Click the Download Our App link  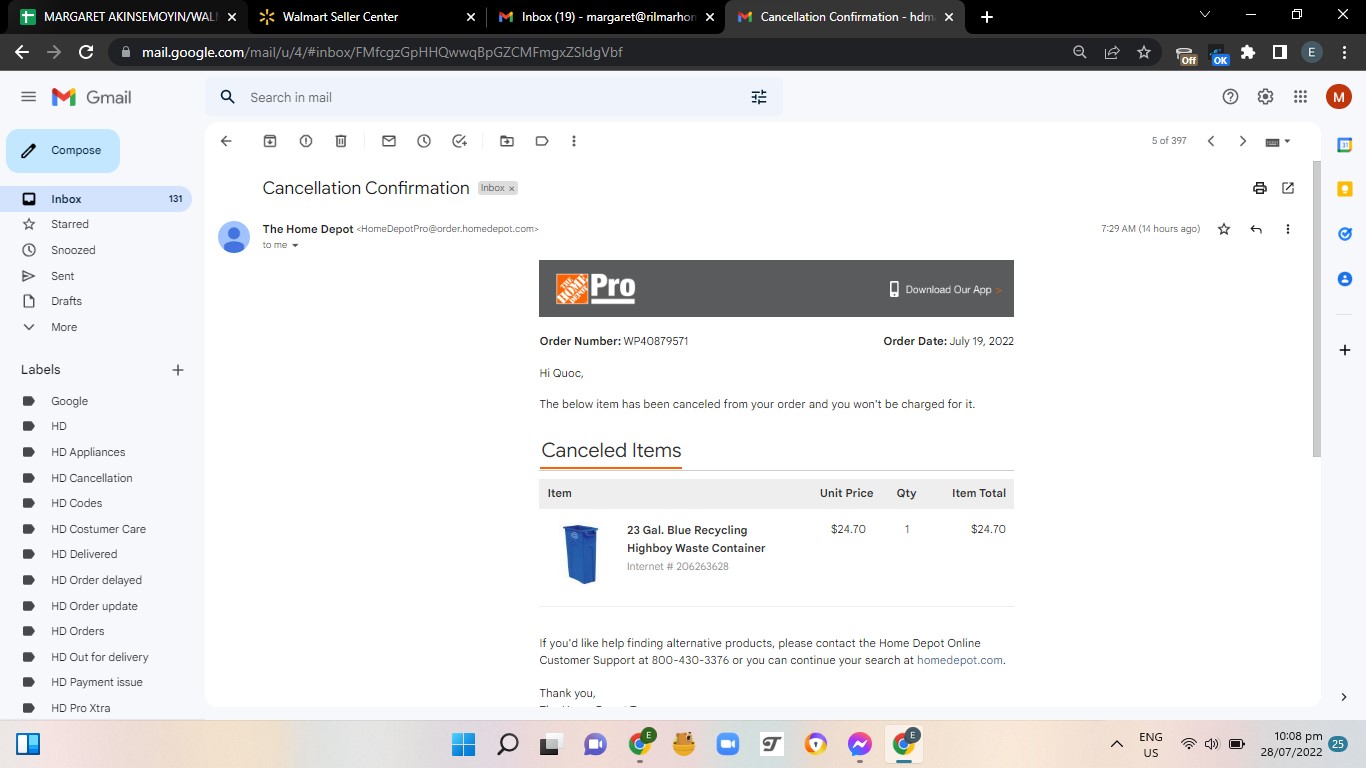[945, 290]
